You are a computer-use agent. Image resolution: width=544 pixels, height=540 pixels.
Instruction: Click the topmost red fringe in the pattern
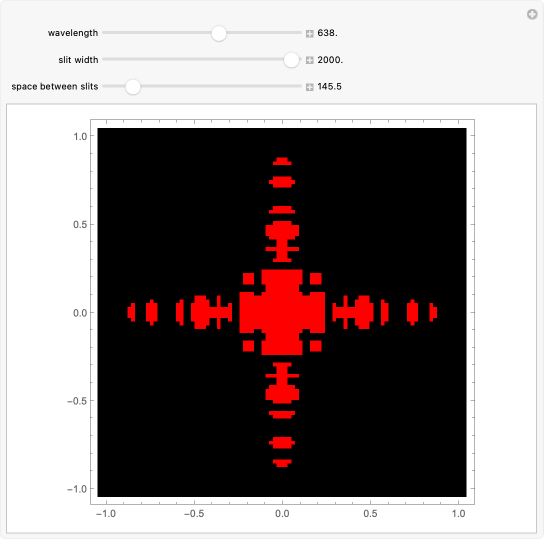(282, 161)
